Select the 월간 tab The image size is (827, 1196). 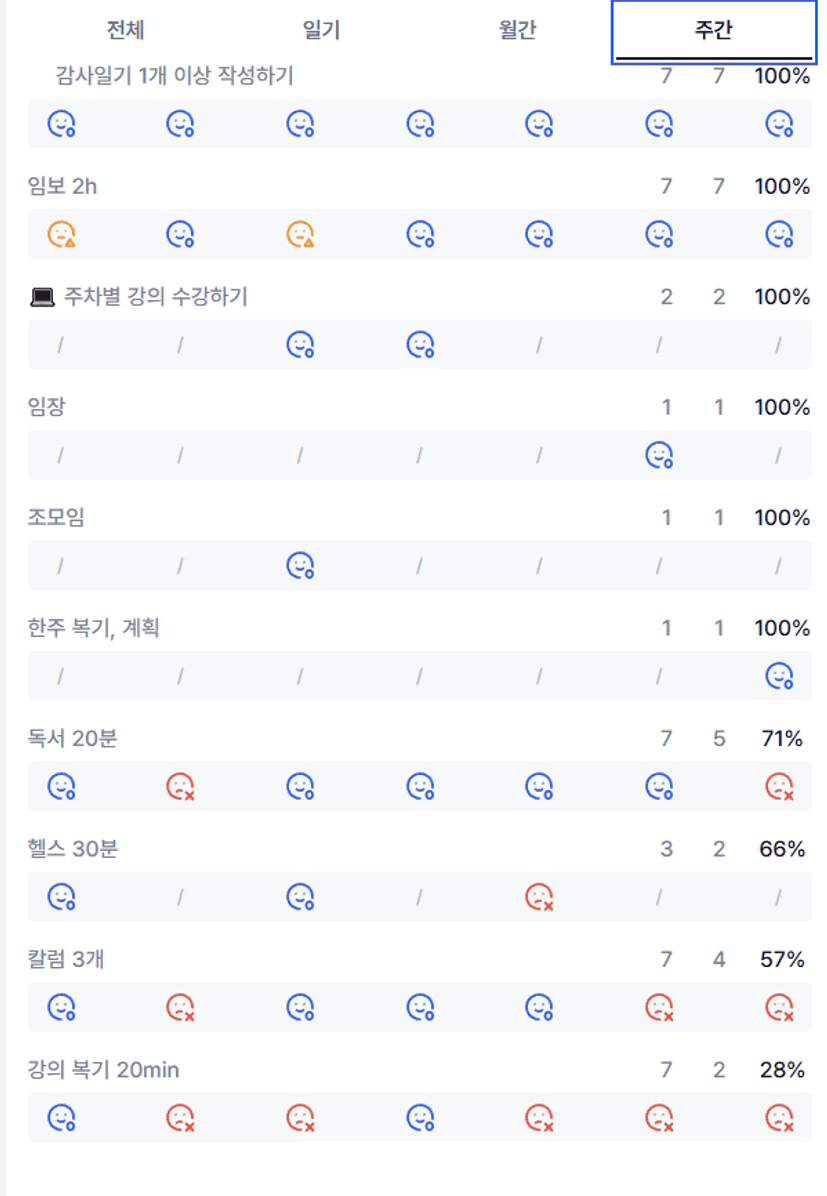517,30
